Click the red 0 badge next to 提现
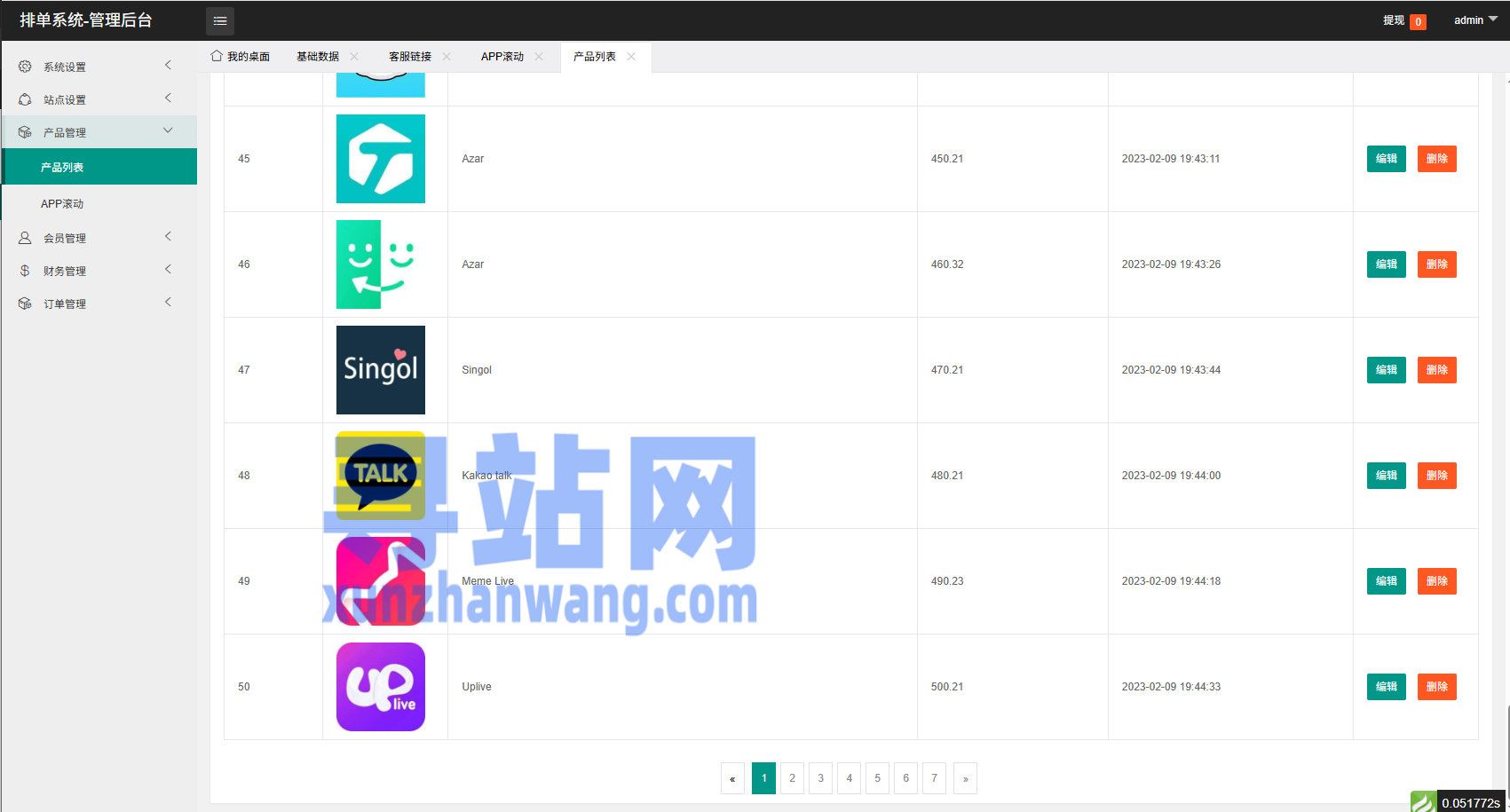Viewport: 1510px width, 812px height. [x=1419, y=22]
